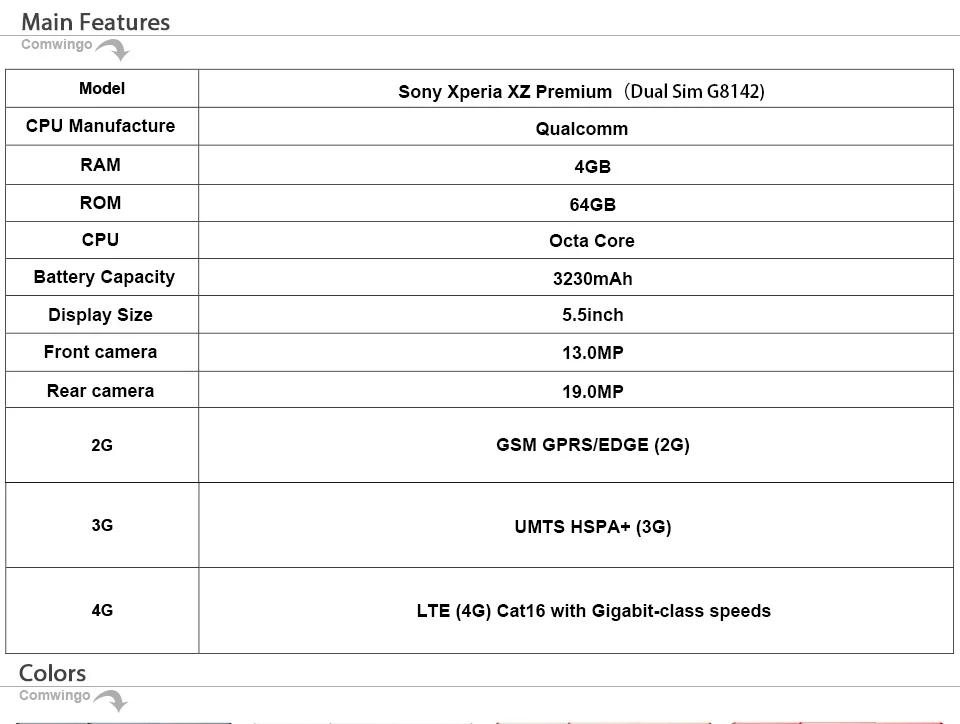Select the 64GB ROM value

(x=592, y=204)
